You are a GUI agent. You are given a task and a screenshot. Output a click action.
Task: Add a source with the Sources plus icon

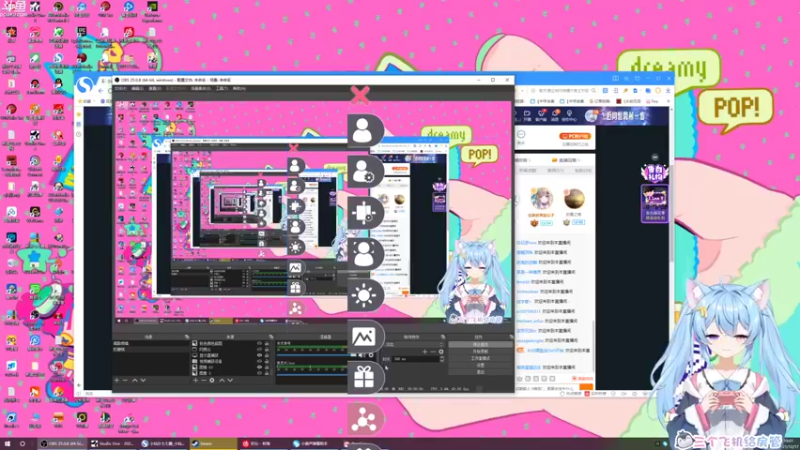coord(195,380)
